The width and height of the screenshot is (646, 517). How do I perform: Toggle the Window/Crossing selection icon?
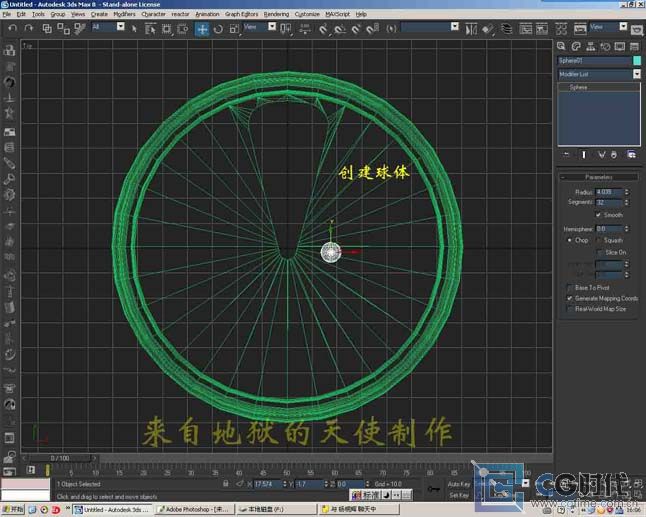click(183, 29)
